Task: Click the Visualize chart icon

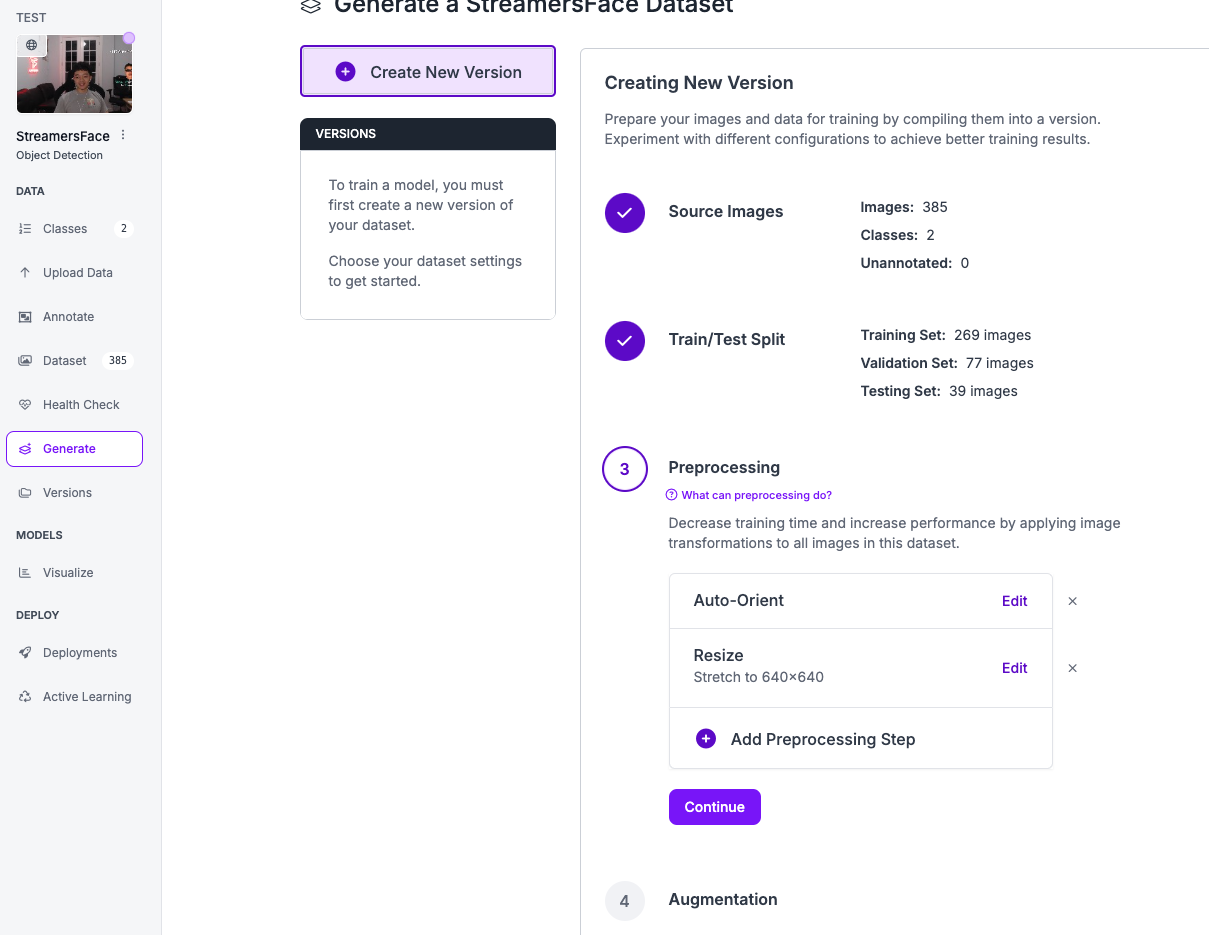Action: pos(25,573)
